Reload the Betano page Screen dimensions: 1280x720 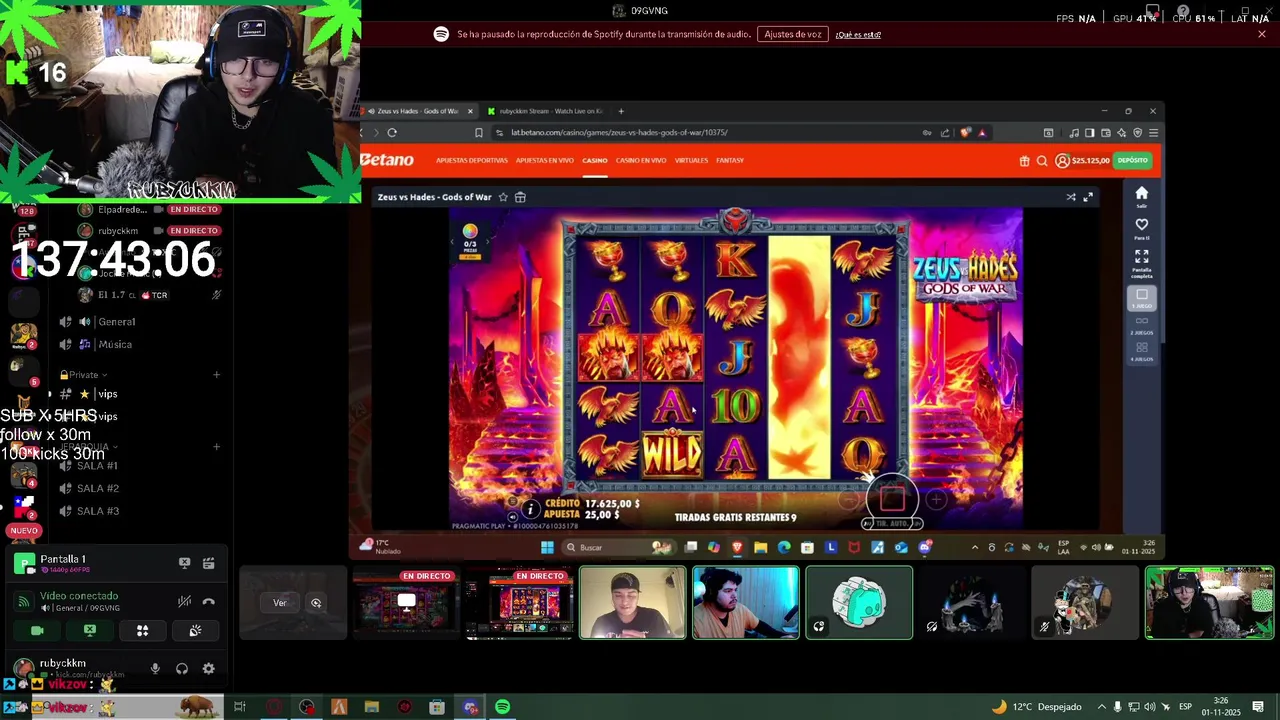[x=392, y=132]
